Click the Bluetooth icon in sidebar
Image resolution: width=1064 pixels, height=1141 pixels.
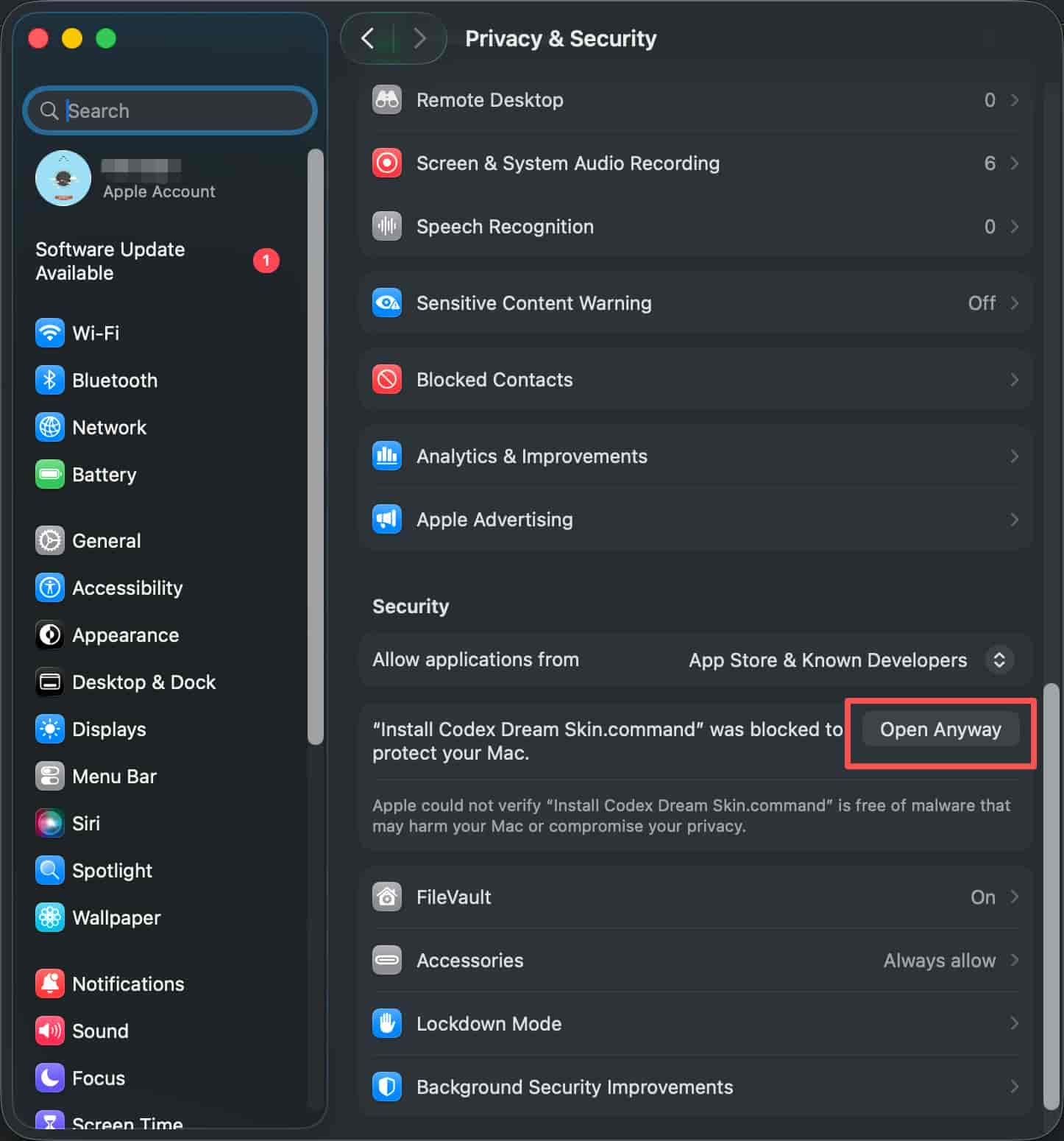50,380
